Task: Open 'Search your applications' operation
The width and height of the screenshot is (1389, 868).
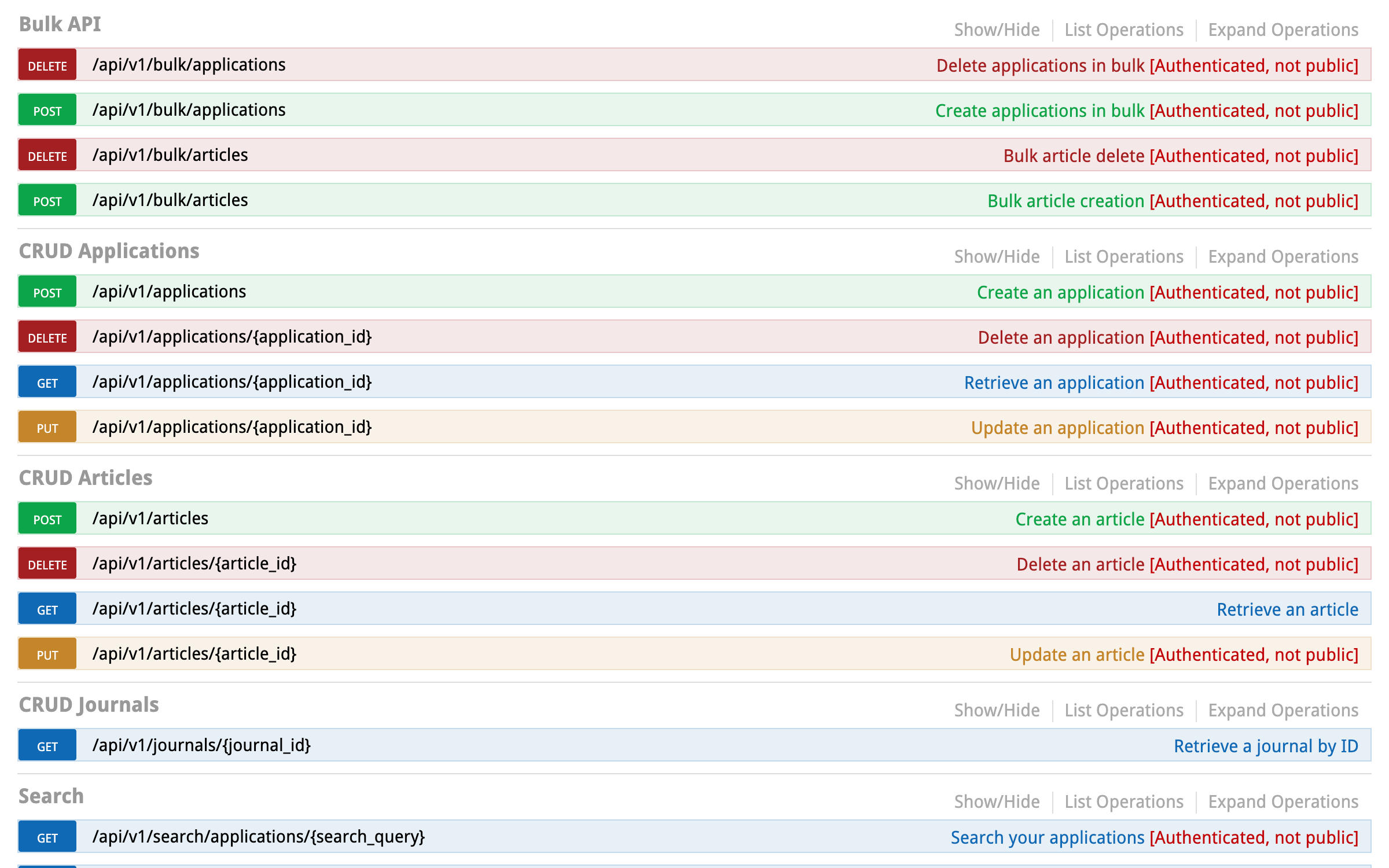Action: pos(1048,837)
